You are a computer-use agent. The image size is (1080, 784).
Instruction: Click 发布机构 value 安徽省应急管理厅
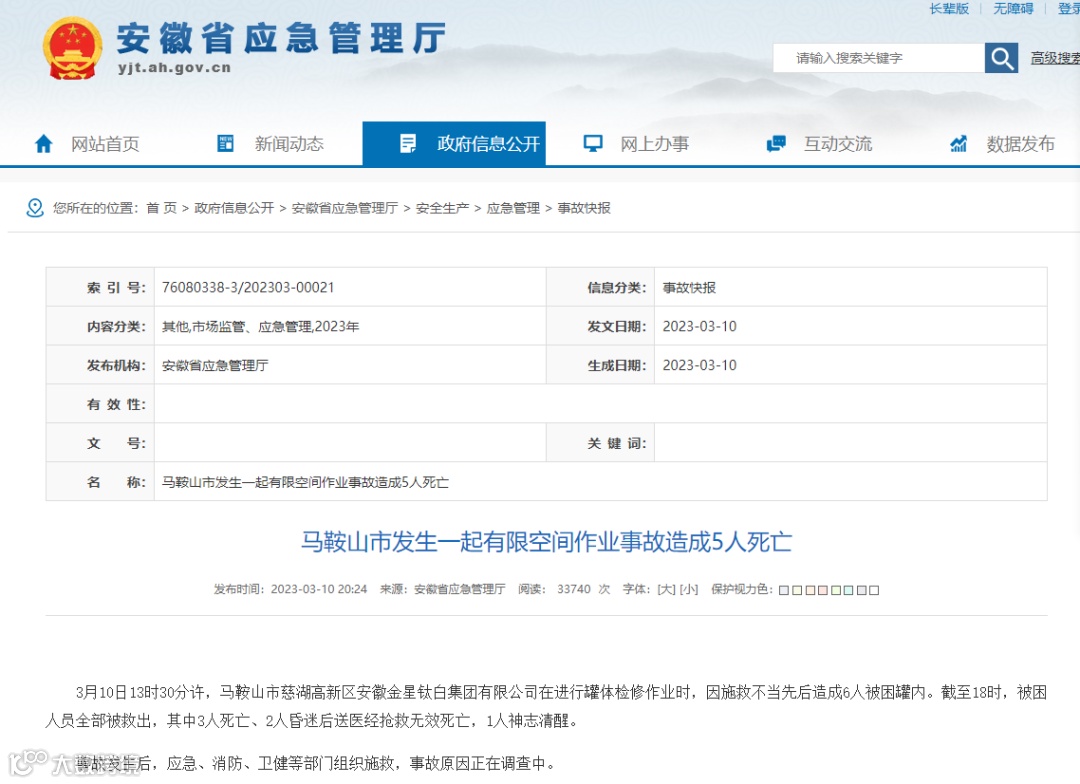pyautogui.click(x=215, y=365)
